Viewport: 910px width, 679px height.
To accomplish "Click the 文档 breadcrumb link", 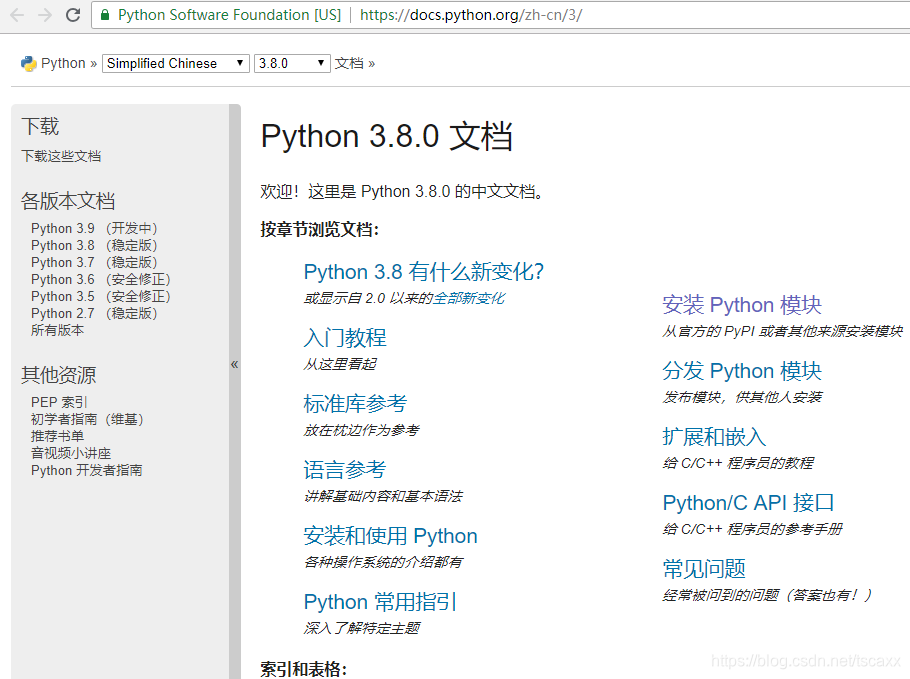I will click(349, 63).
